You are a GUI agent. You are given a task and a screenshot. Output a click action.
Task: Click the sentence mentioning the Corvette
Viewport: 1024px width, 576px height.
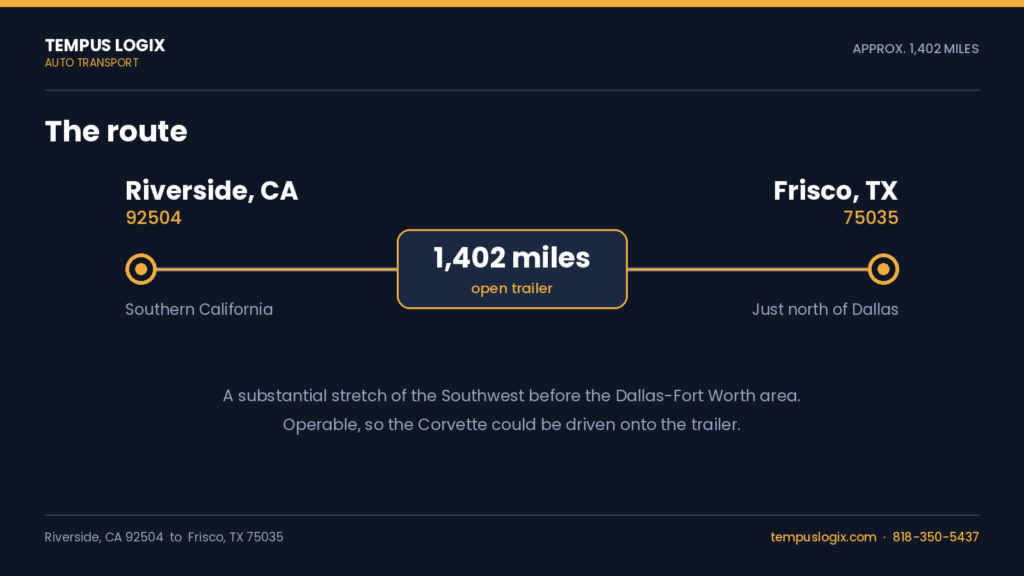click(511, 424)
